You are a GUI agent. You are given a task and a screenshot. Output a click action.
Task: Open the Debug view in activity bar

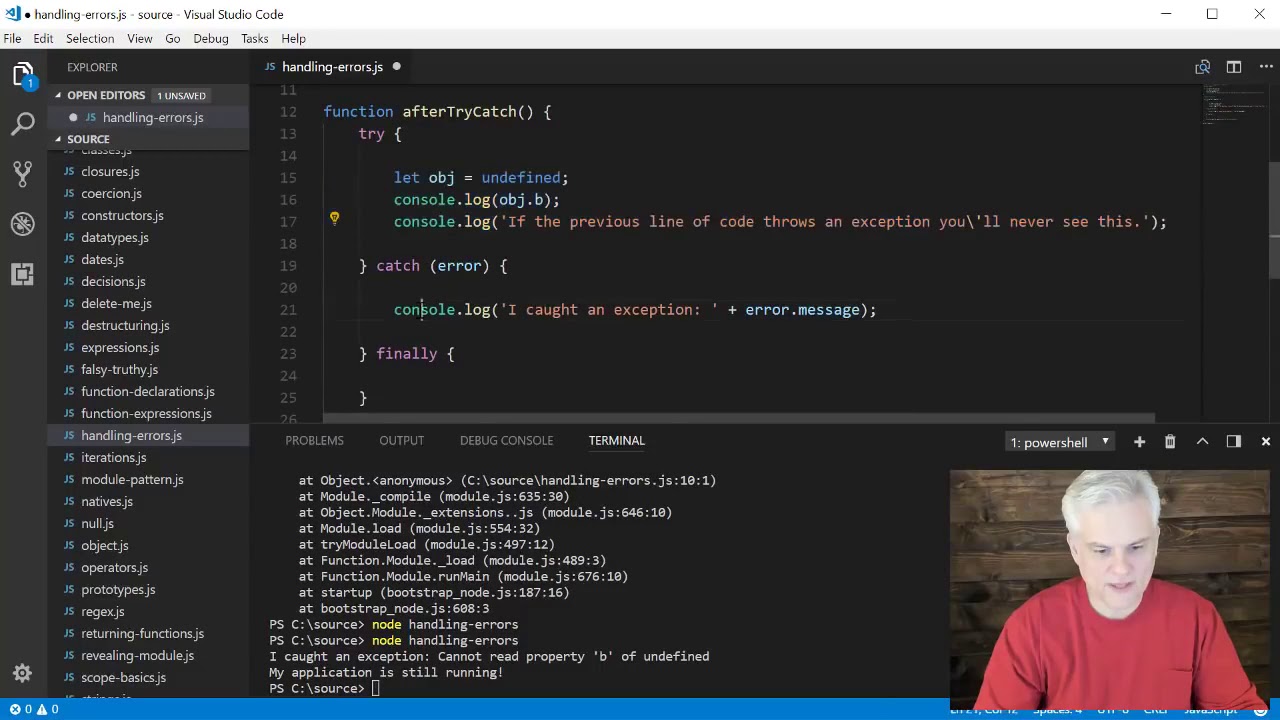point(23,223)
